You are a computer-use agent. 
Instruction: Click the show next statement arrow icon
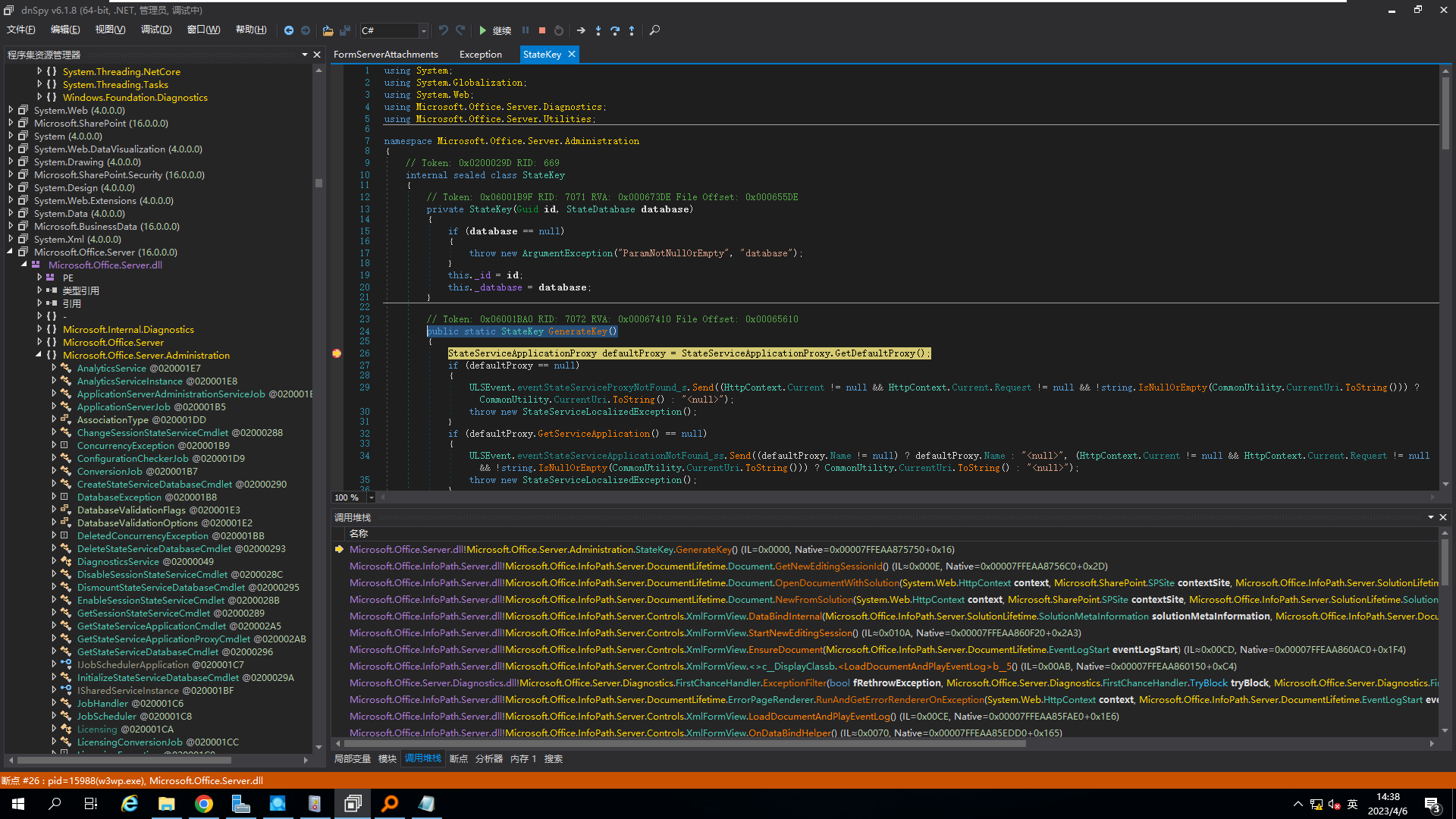coord(581,30)
